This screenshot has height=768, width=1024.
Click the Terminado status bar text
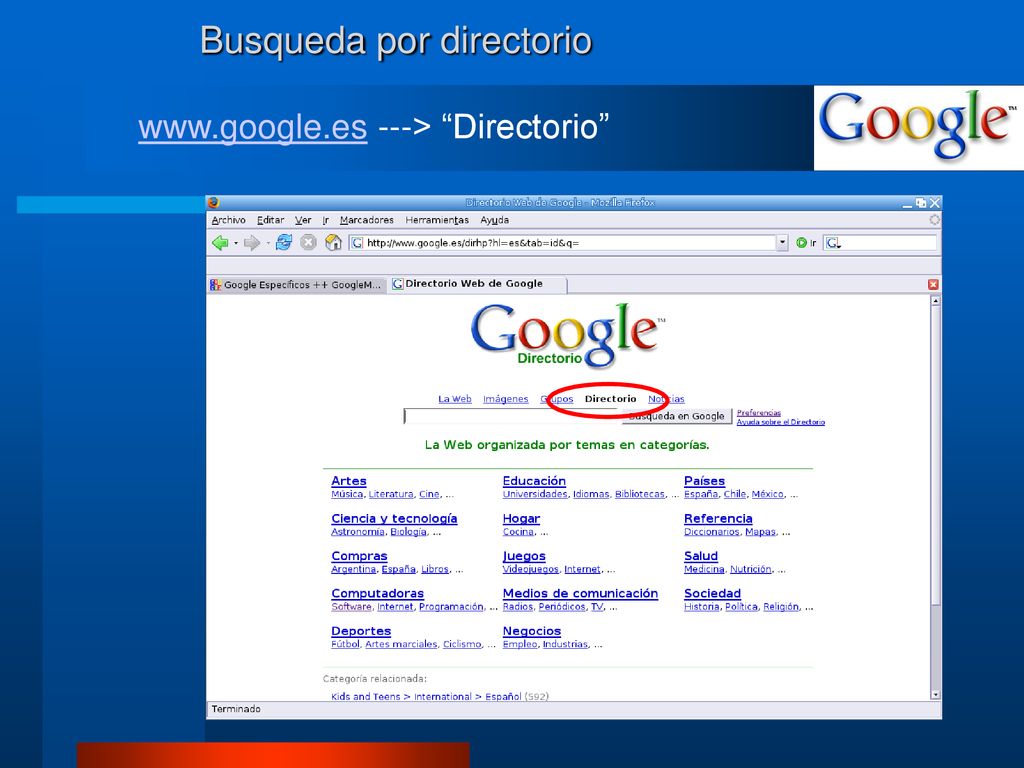coord(236,709)
